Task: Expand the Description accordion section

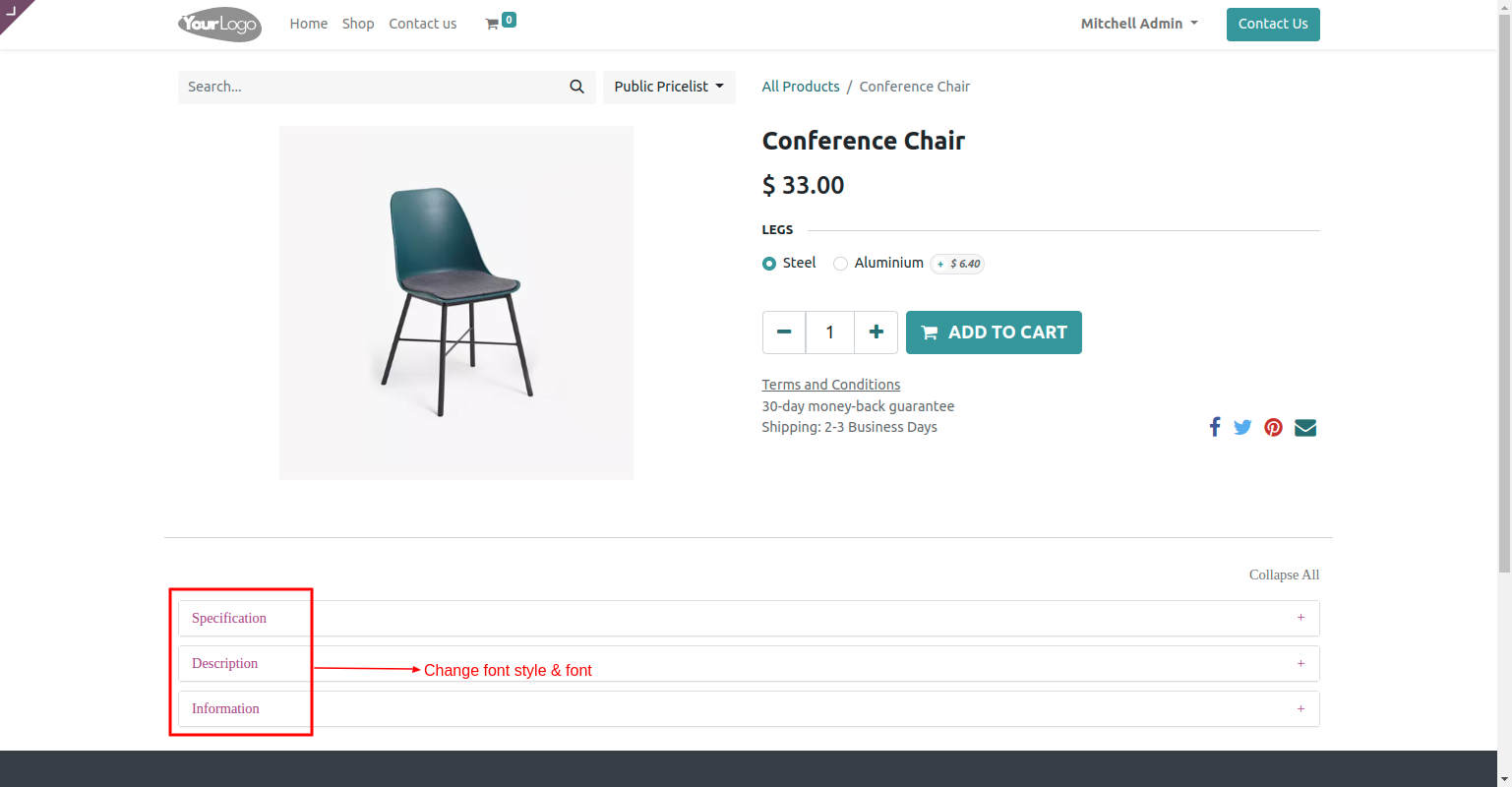Action: coord(749,663)
